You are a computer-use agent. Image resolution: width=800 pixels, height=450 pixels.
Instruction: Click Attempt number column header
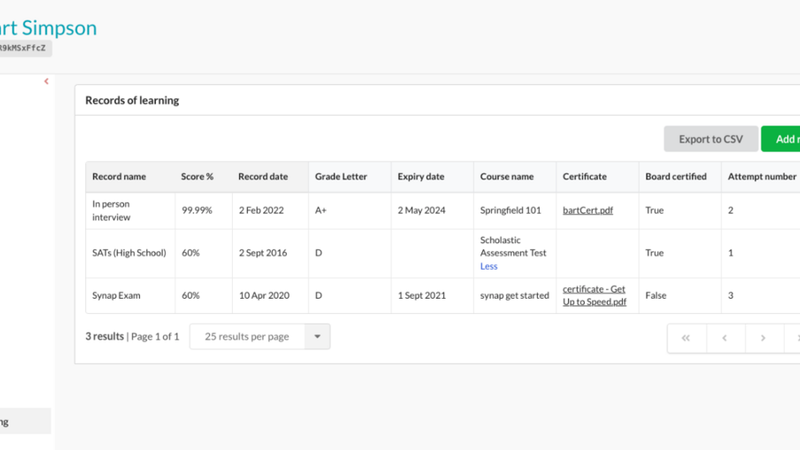point(762,177)
